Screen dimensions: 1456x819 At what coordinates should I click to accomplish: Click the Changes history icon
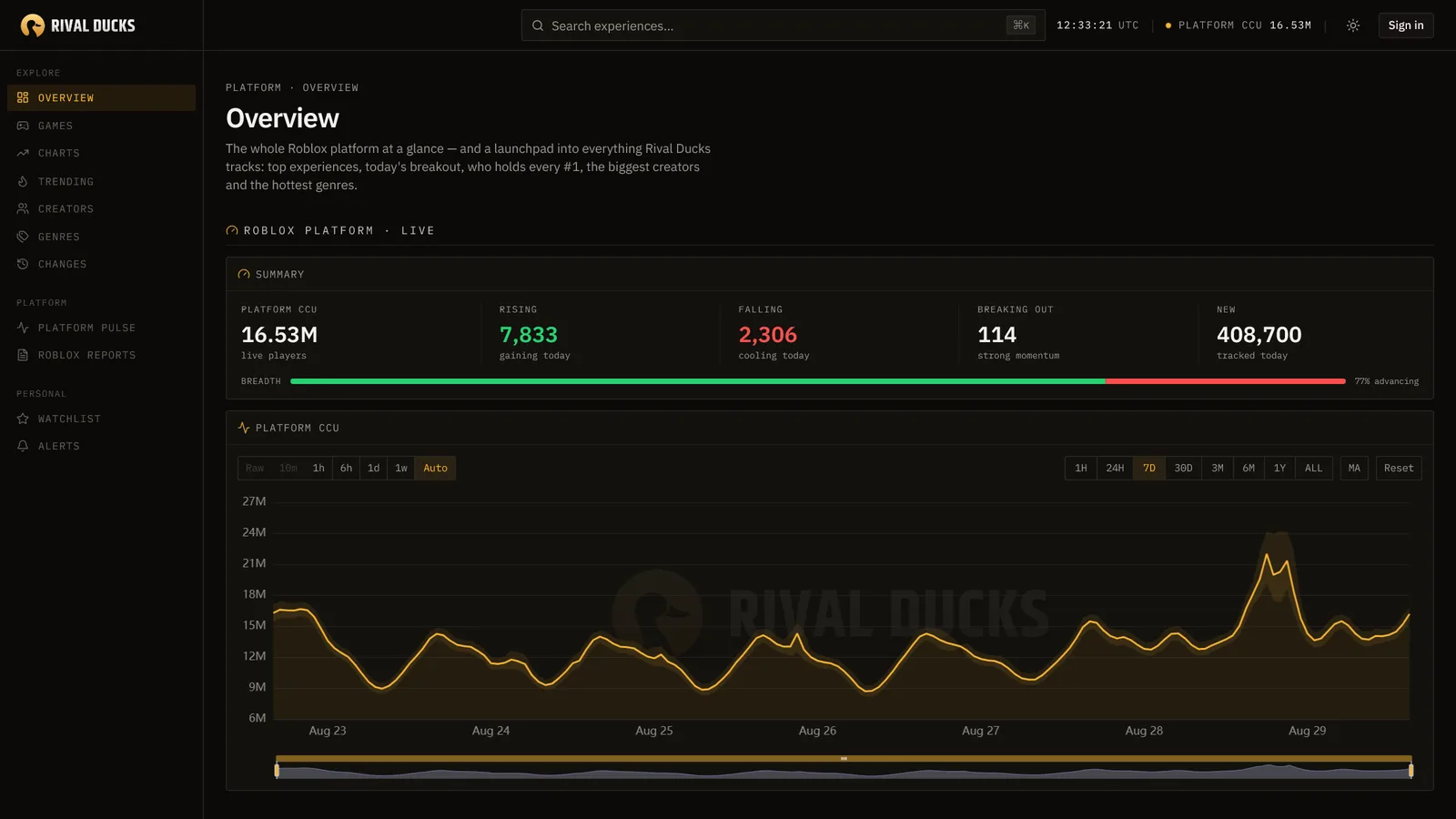23,264
